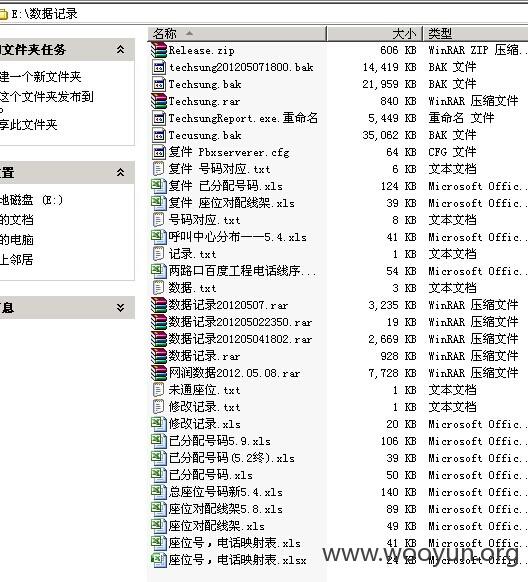Select the 修改记录.xls Excel icon
528x582 pixels.
point(159,424)
